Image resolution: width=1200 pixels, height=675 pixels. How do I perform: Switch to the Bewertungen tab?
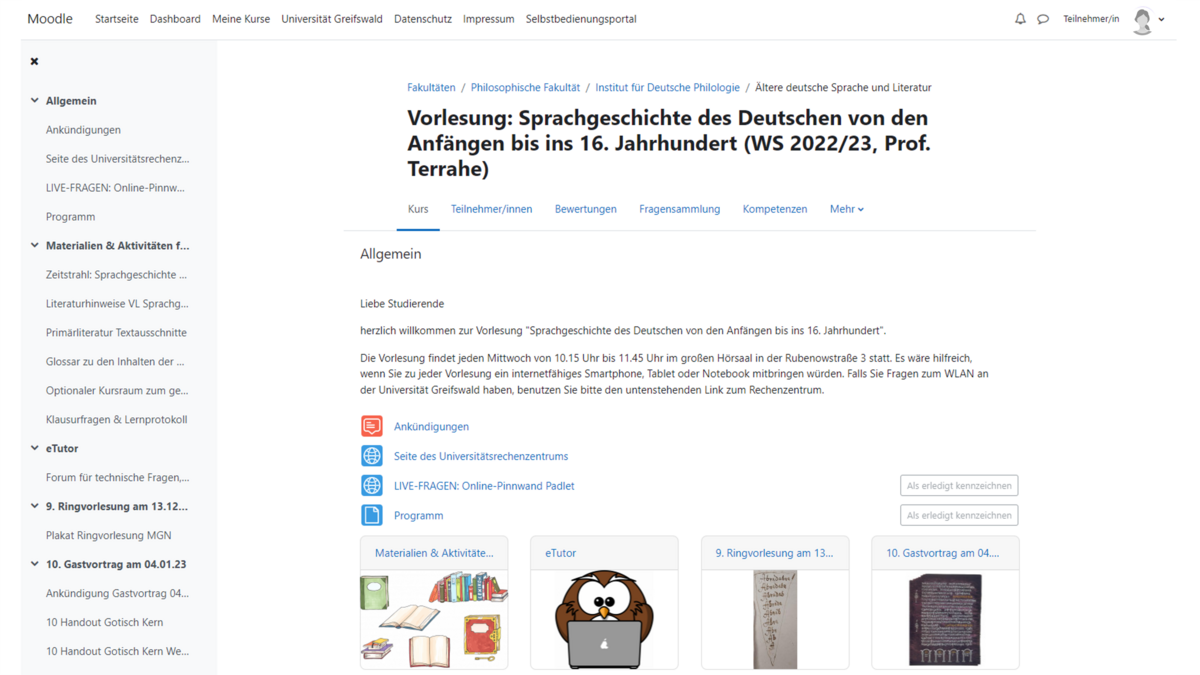[585, 209]
